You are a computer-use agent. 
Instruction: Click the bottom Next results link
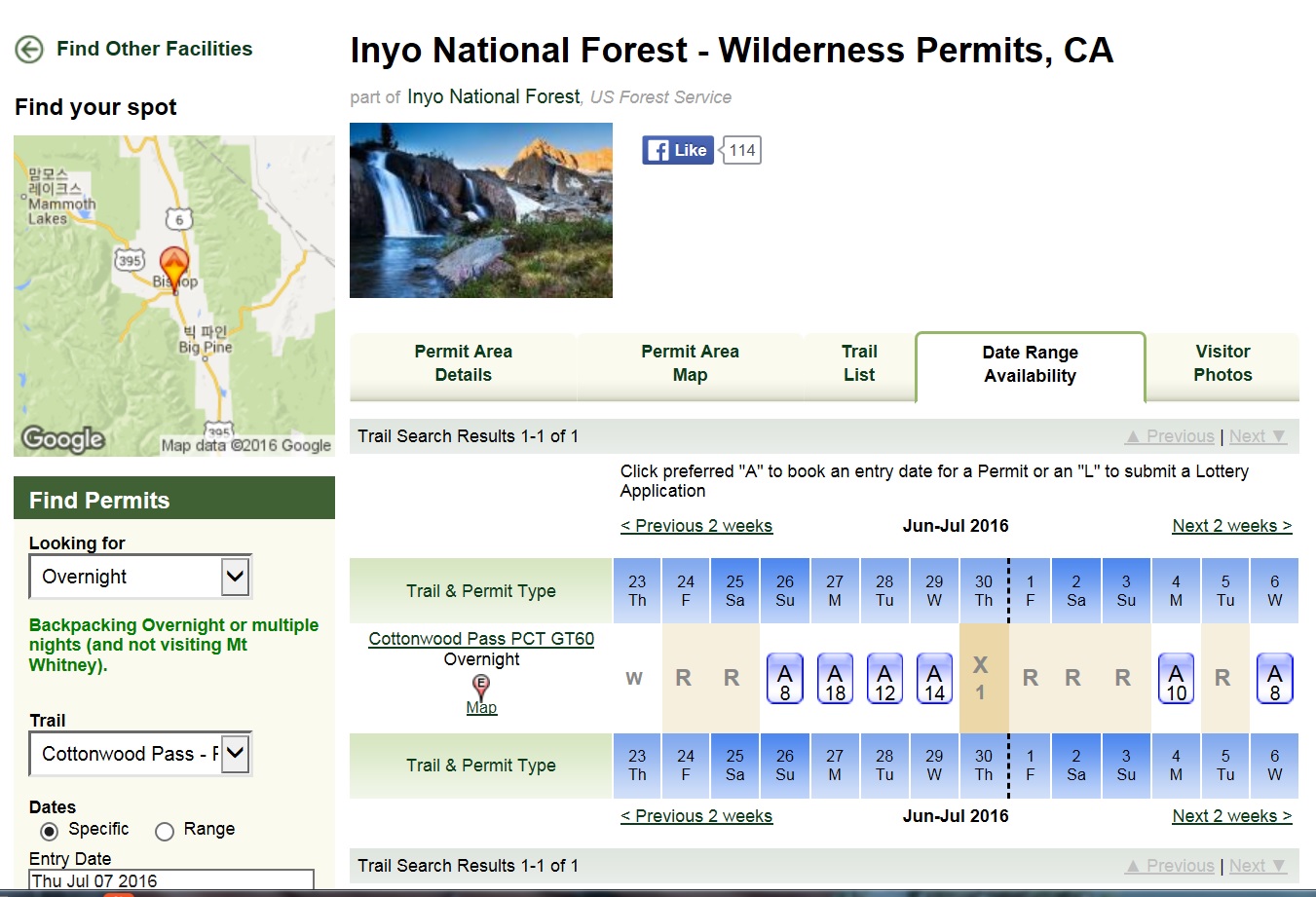1258,866
